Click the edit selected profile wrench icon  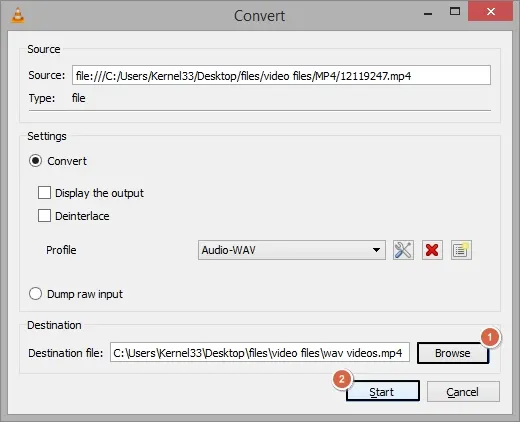pyautogui.click(x=403, y=250)
